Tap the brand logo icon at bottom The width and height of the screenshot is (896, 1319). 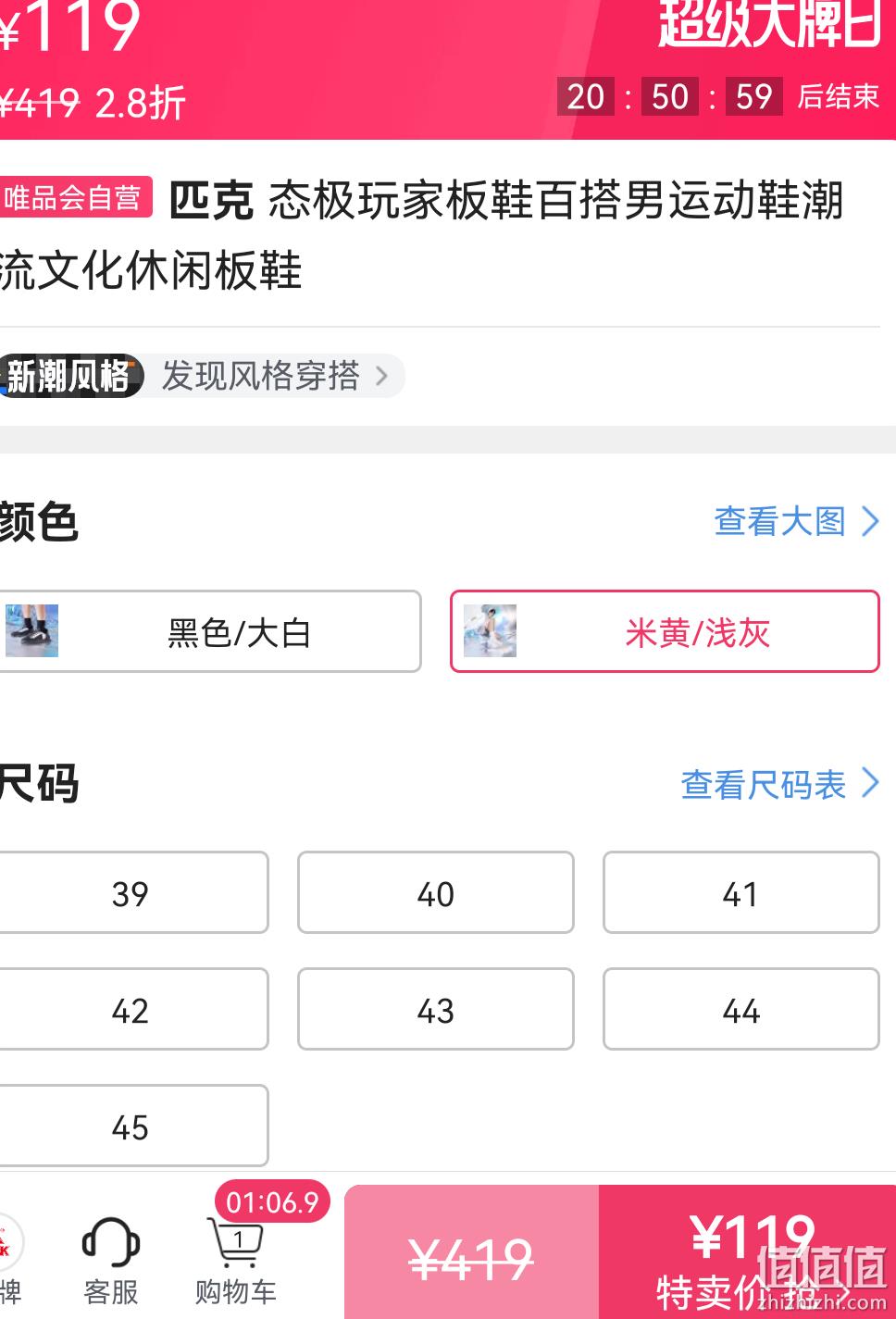click(x=9, y=1242)
